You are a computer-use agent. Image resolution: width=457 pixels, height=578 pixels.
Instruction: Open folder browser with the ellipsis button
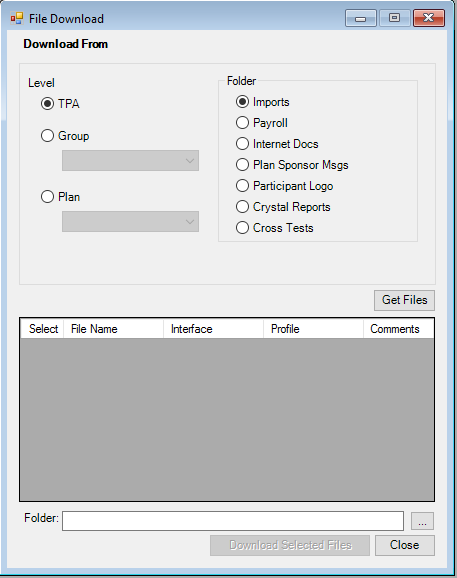pos(422,521)
